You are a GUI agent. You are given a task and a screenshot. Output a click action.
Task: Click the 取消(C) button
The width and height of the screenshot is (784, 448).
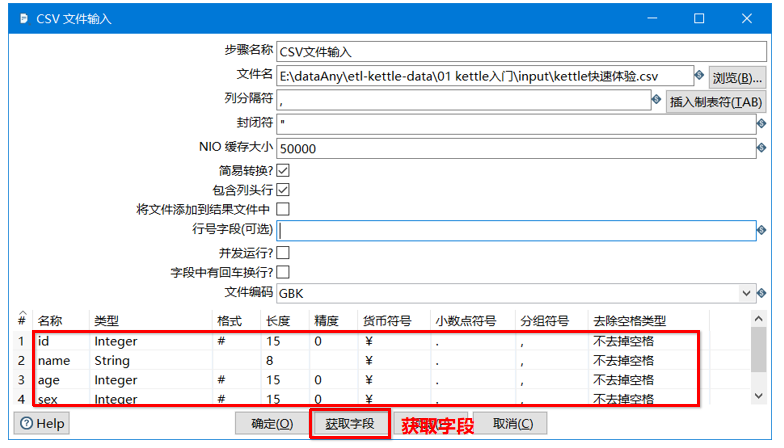pos(512,424)
